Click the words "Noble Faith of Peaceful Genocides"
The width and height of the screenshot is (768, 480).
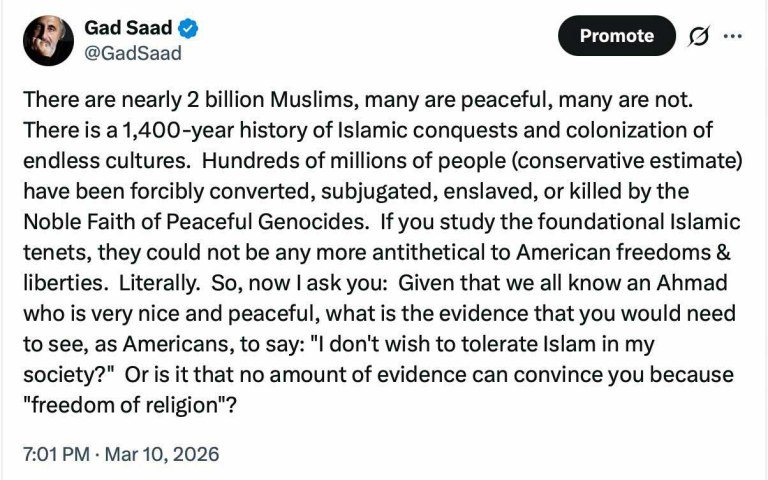tap(196, 222)
